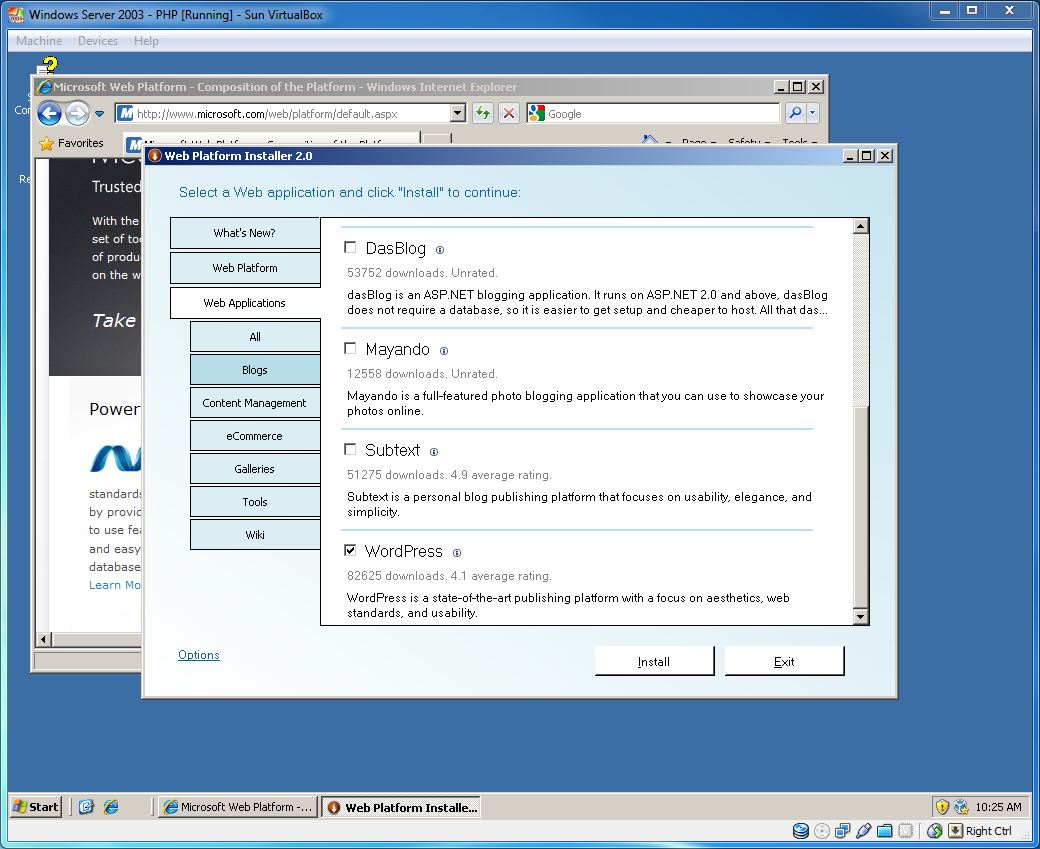Screen dimensions: 1040x849
Task: Select Wiki category tab
Action: coord(255,535)
